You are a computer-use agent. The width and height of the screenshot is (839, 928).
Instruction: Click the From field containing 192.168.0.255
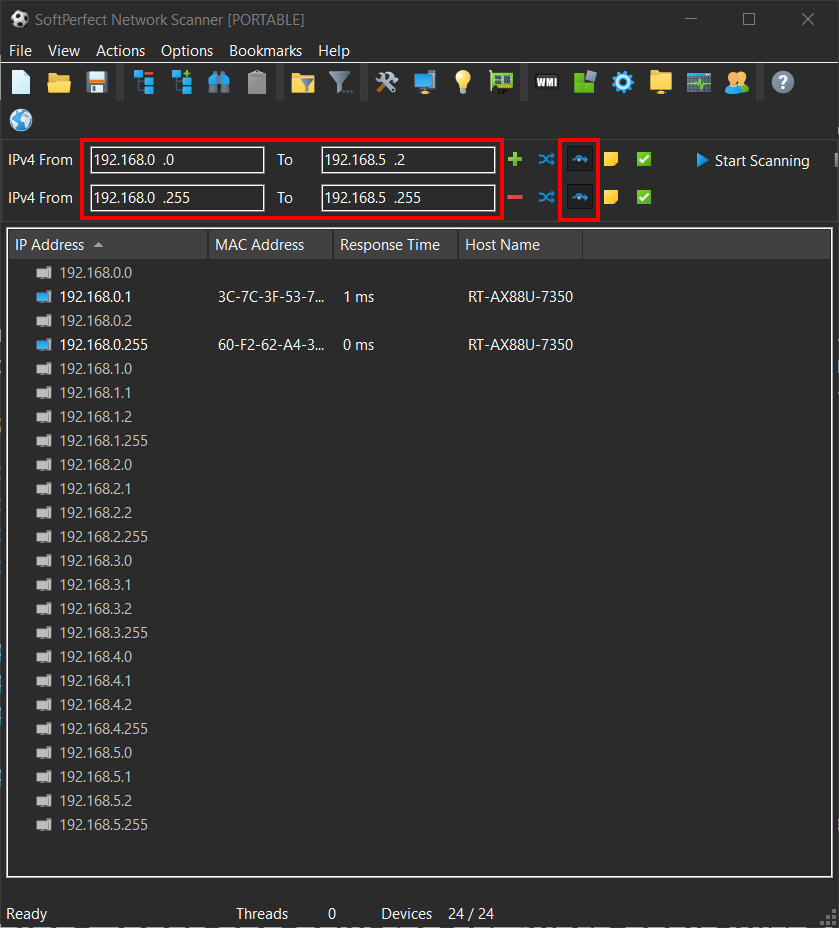[177, 198]
